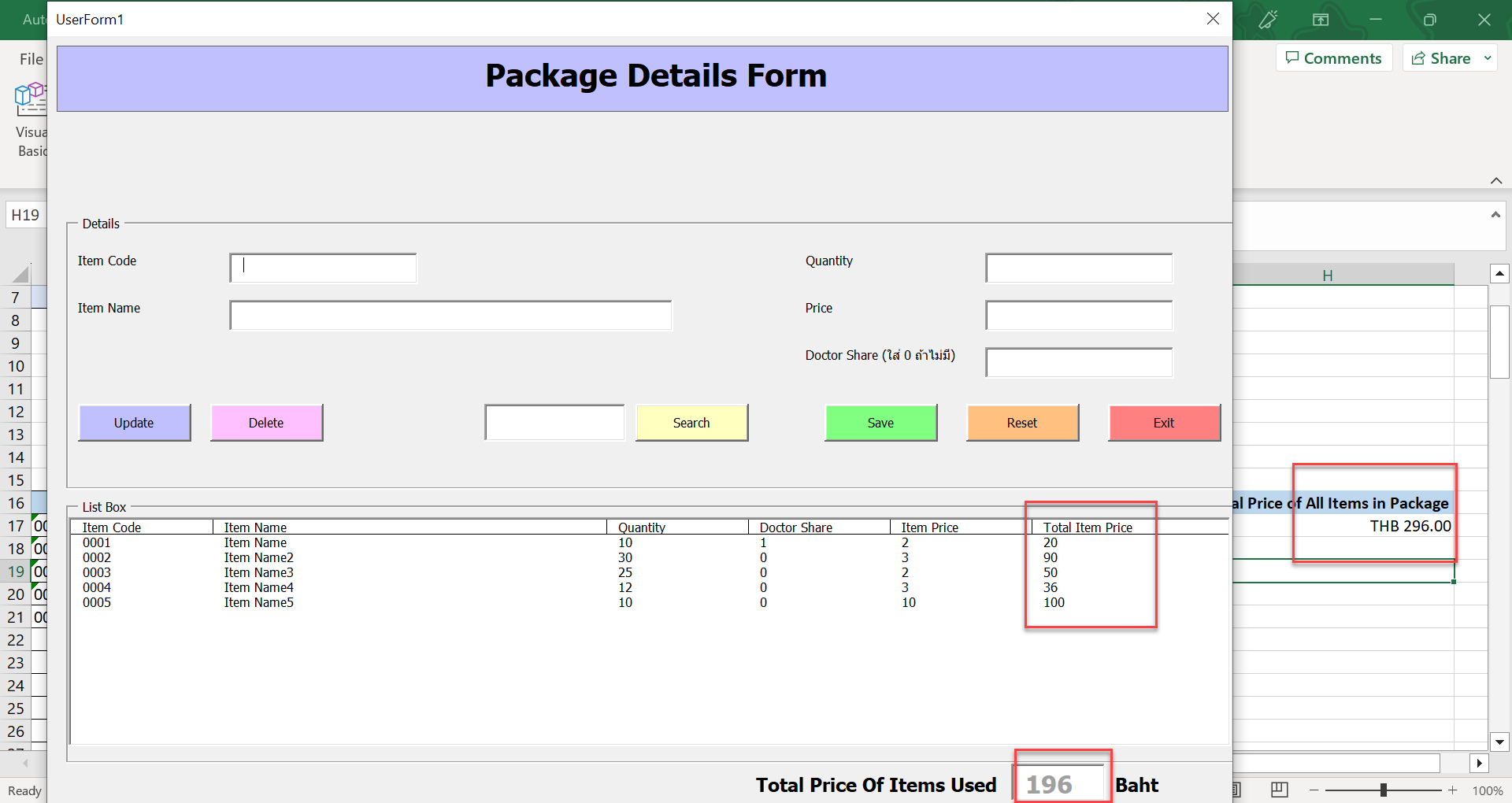Delete the selected item record
Viewport: 1512px width, 803px height.
pos(266,423)
